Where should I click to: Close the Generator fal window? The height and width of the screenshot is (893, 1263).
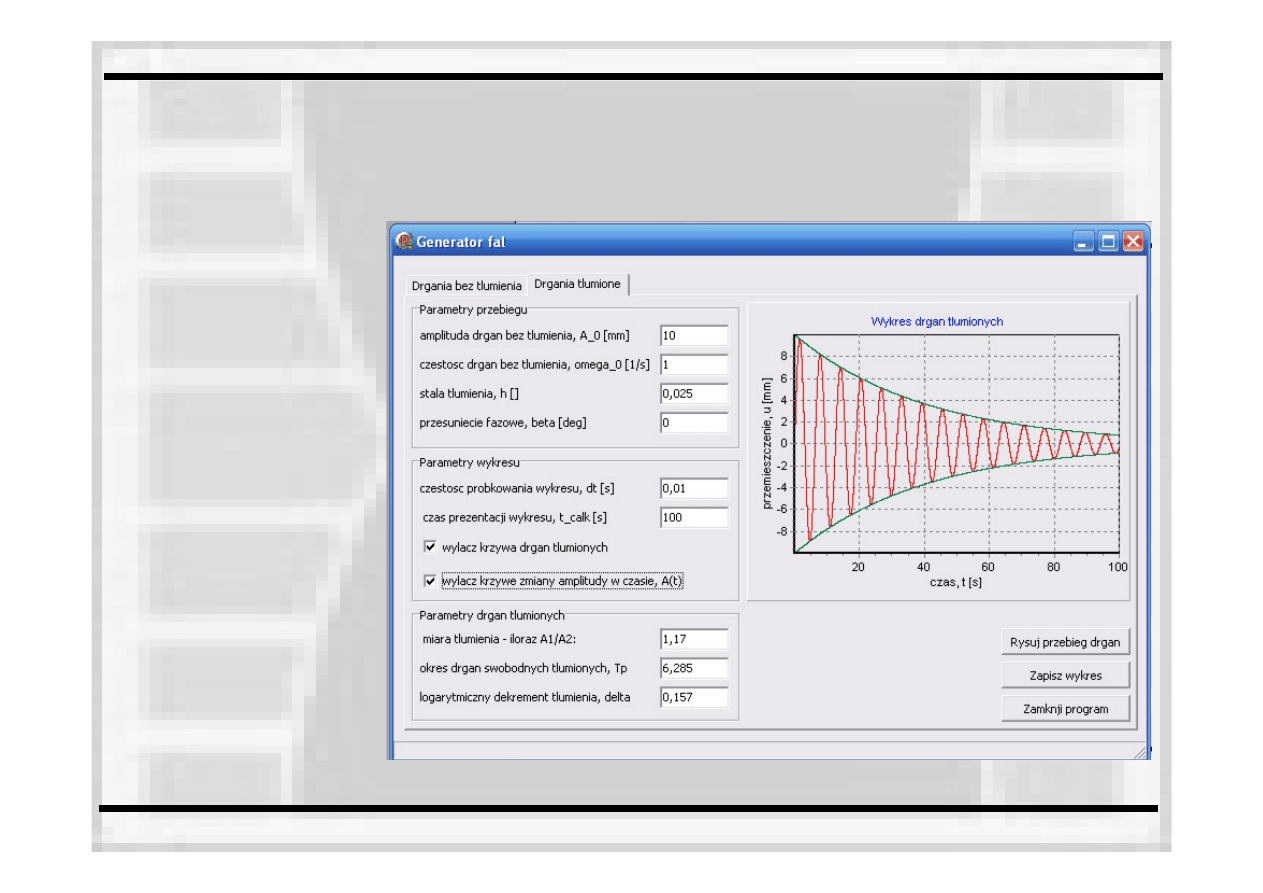tap(1133, 242)
